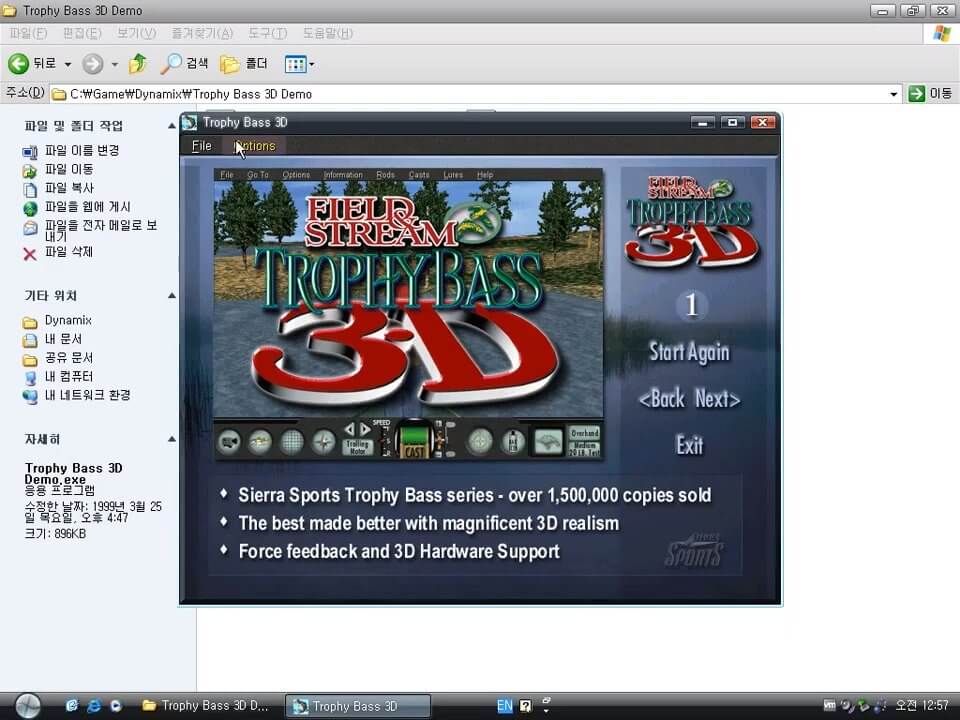Click the language bar help icon
The image size is (960, 720).
tap(525, 706)
